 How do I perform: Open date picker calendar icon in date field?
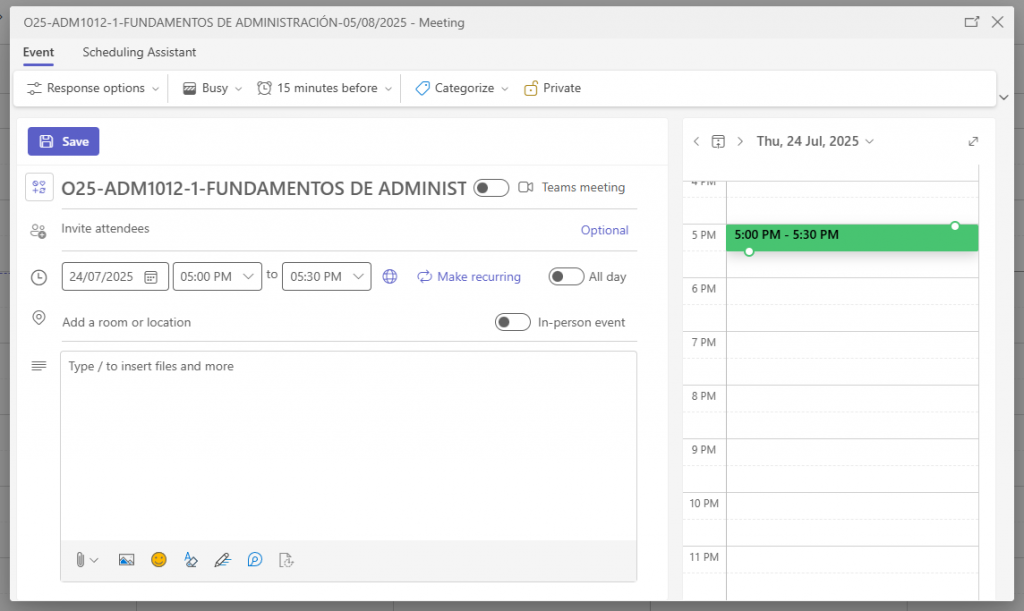(151, 277)
